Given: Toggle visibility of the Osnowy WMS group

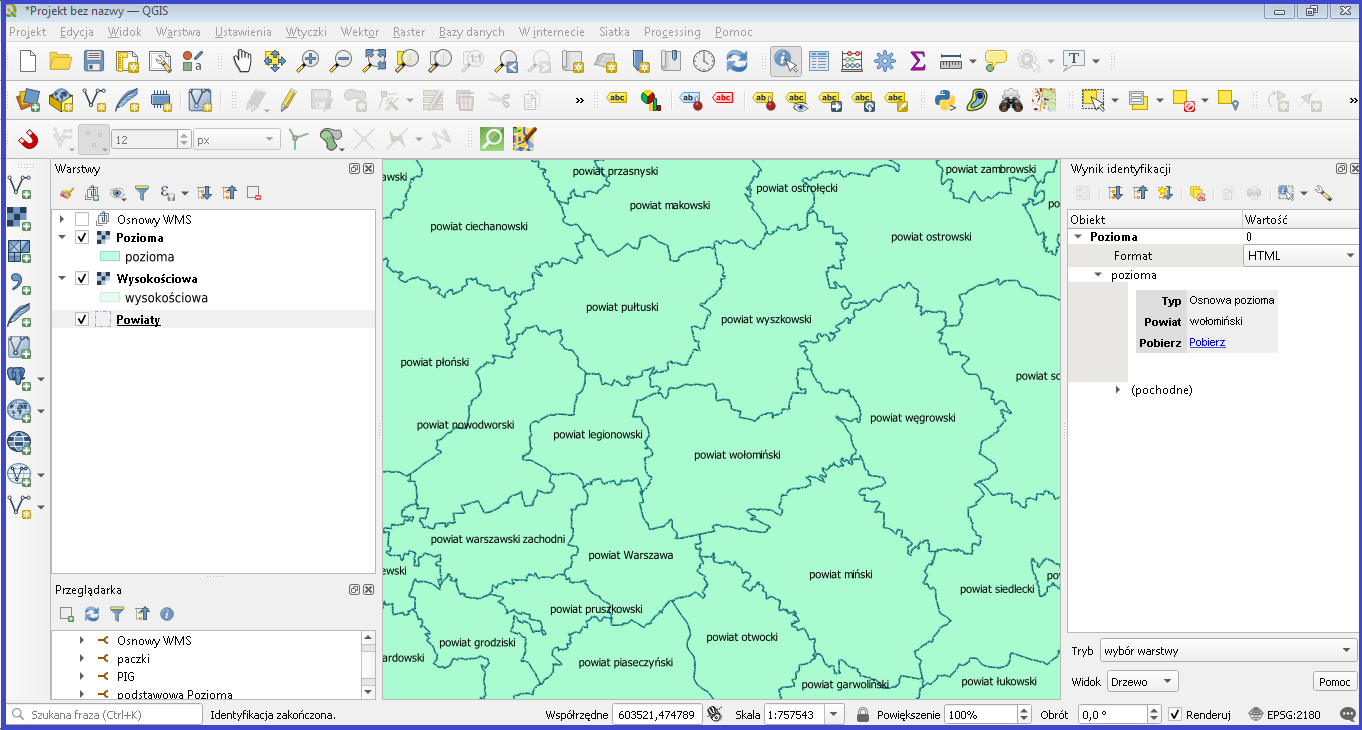Looking at the screenshot, I should coord(82,219).
